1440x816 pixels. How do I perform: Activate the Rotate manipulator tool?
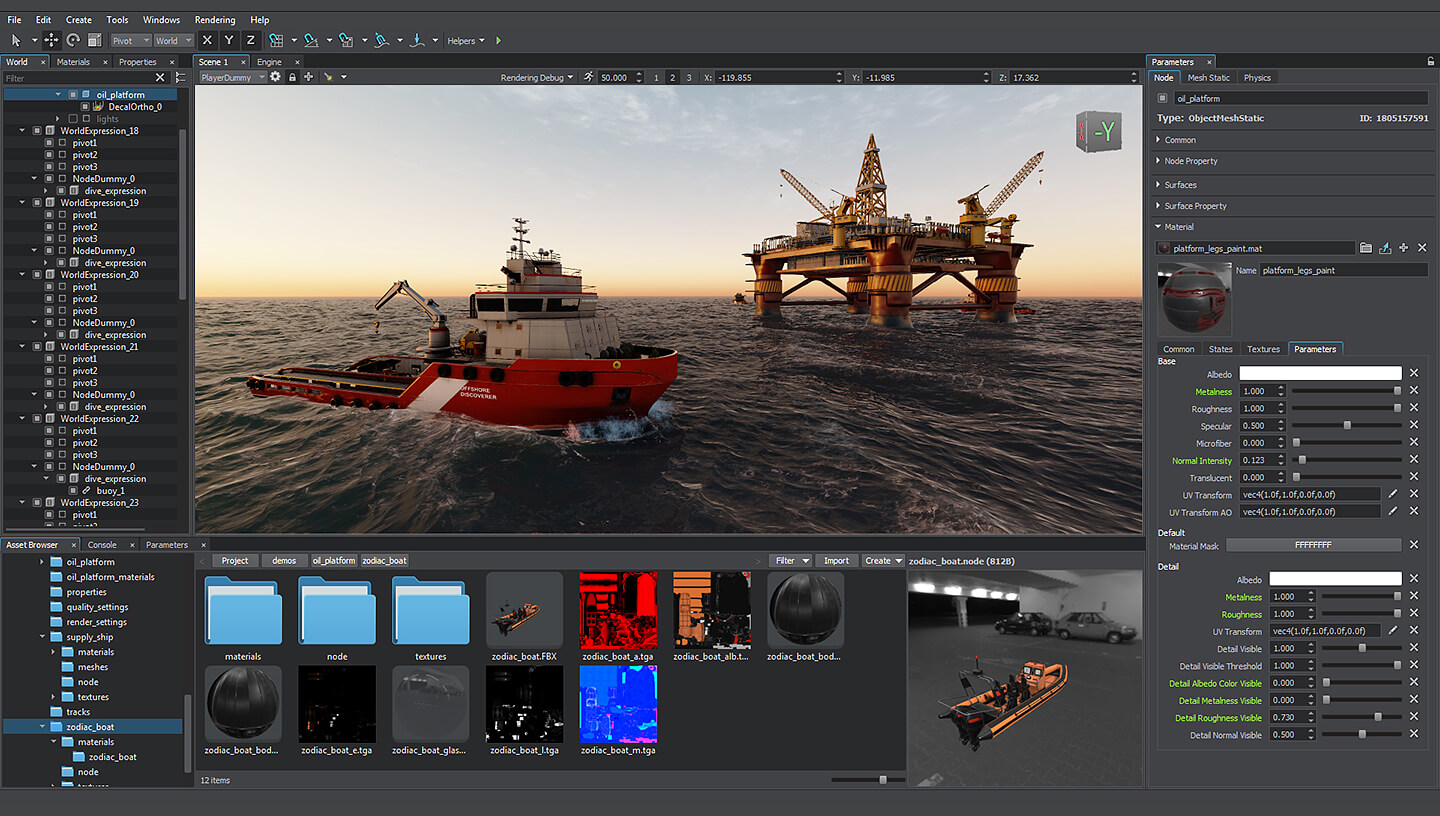tap(73, 40)
